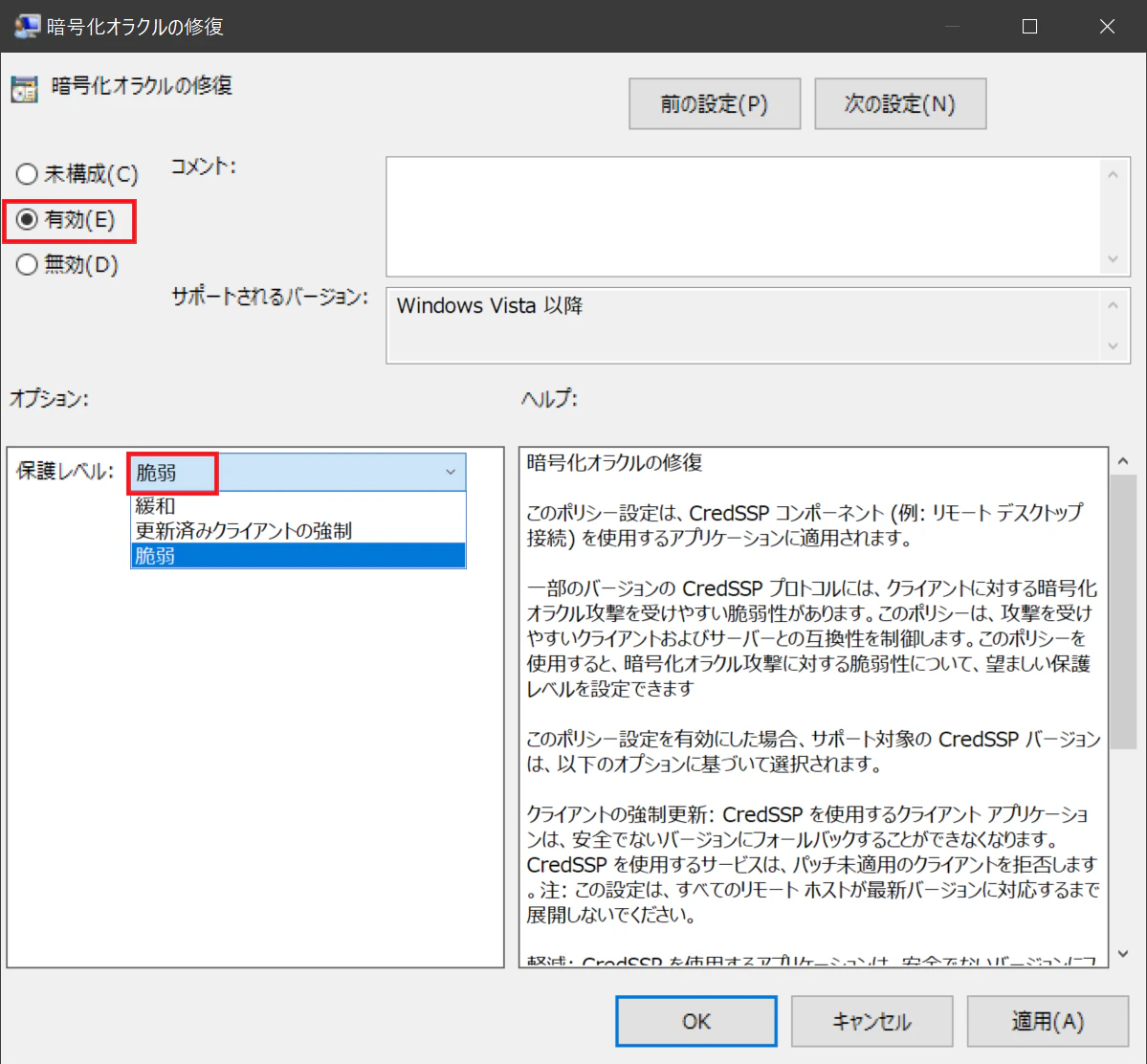Choose 更新済みクライアントの強制 from the list
Screen dimensions: 1147x1064
click(298, 530)
